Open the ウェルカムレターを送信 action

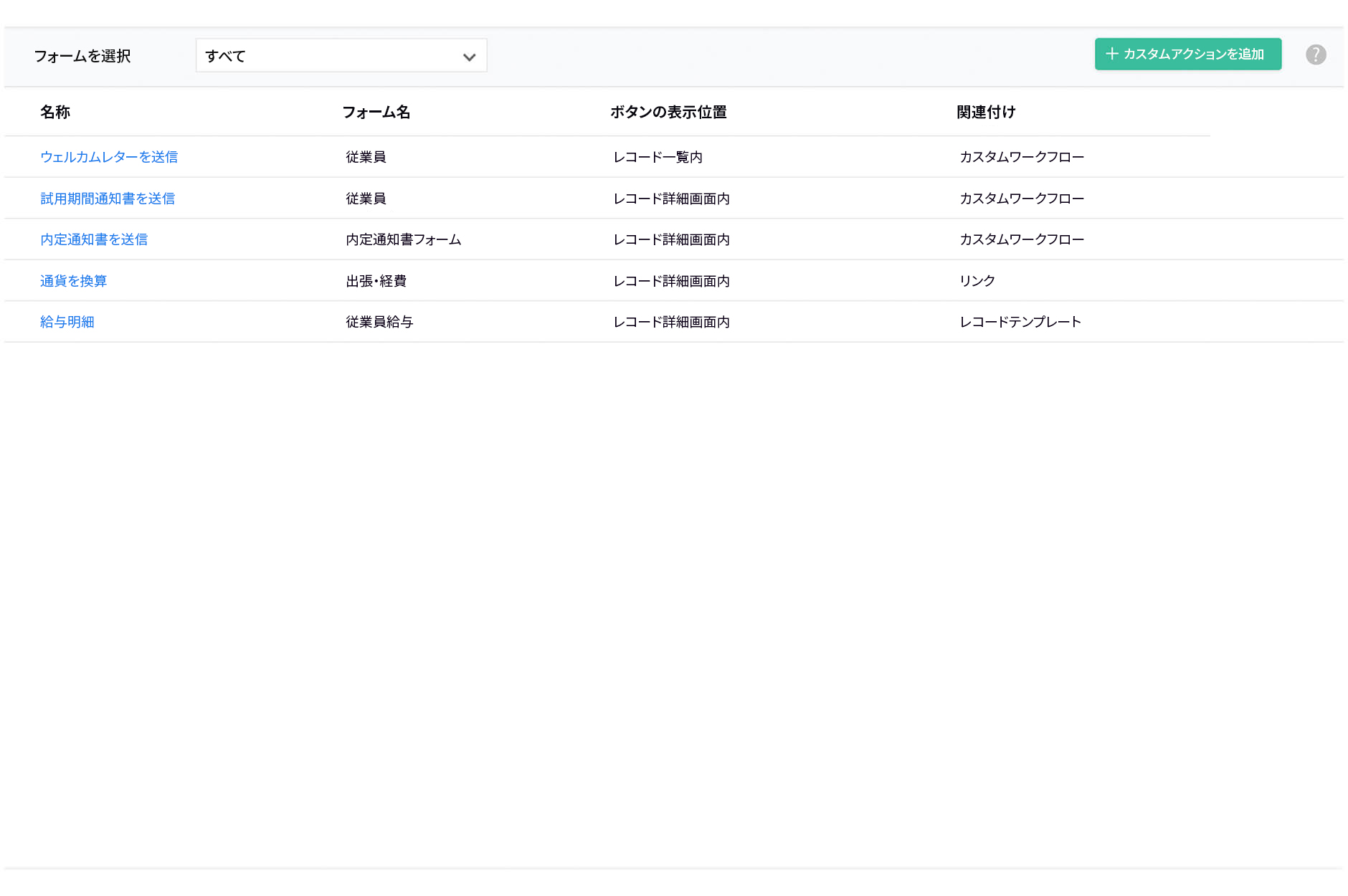click(109, 157)
